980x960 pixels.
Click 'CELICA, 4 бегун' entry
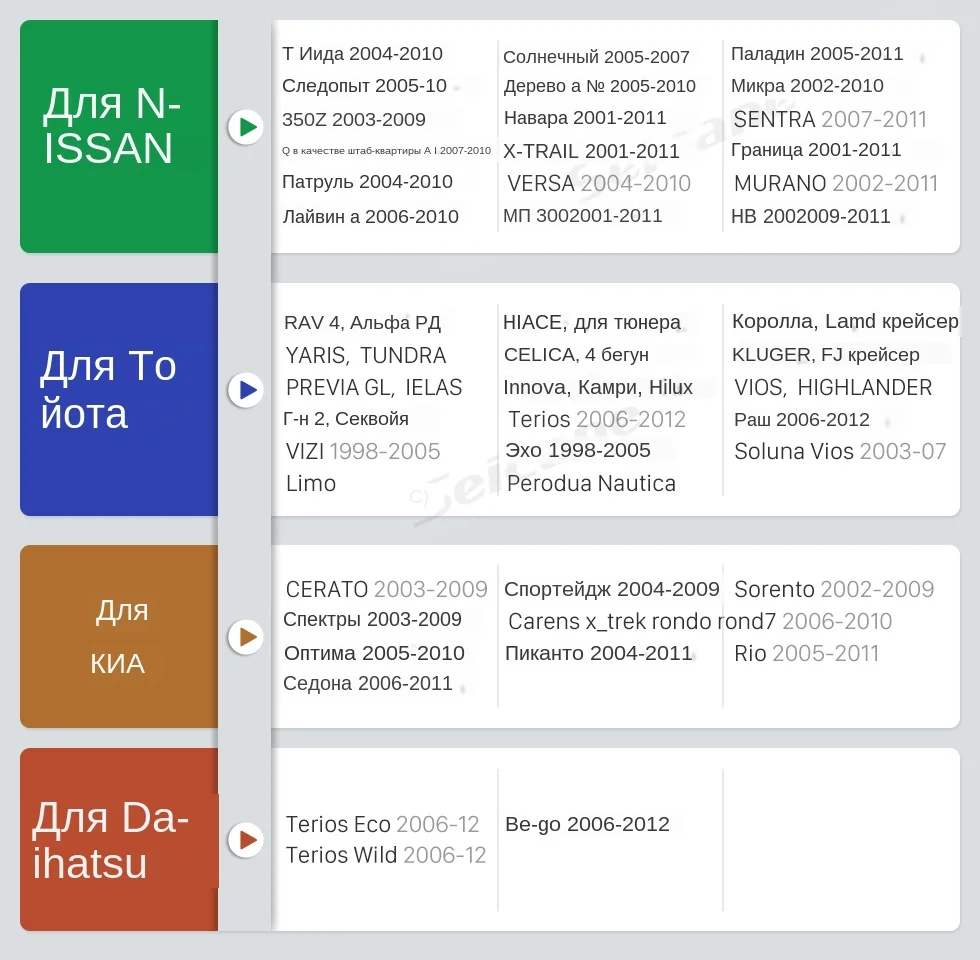576,355
